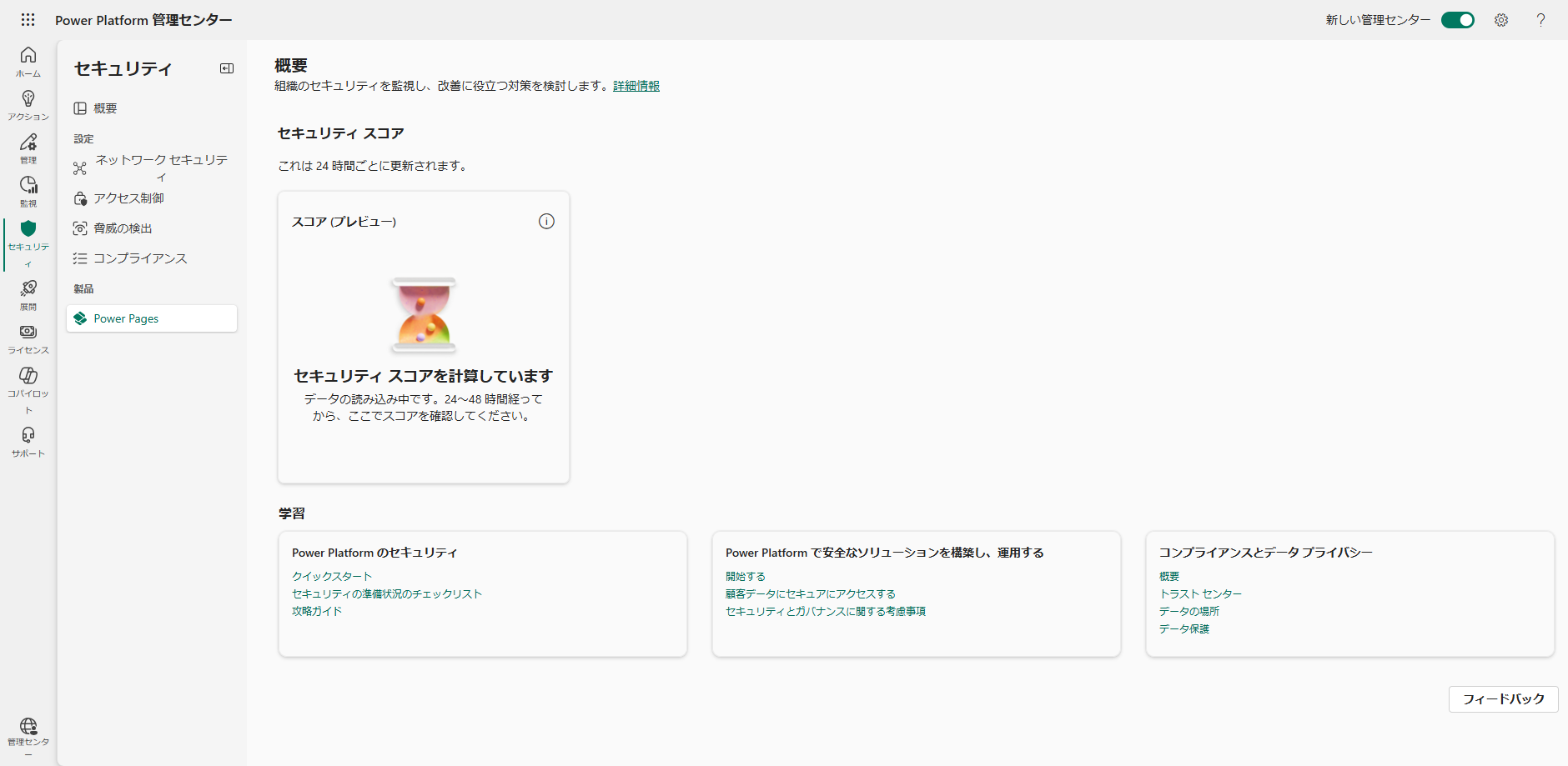Image resolution: width=1568 pixels, height=766 pixels.
Task: Click the 詳細情報 link
Action: (636, 86)
